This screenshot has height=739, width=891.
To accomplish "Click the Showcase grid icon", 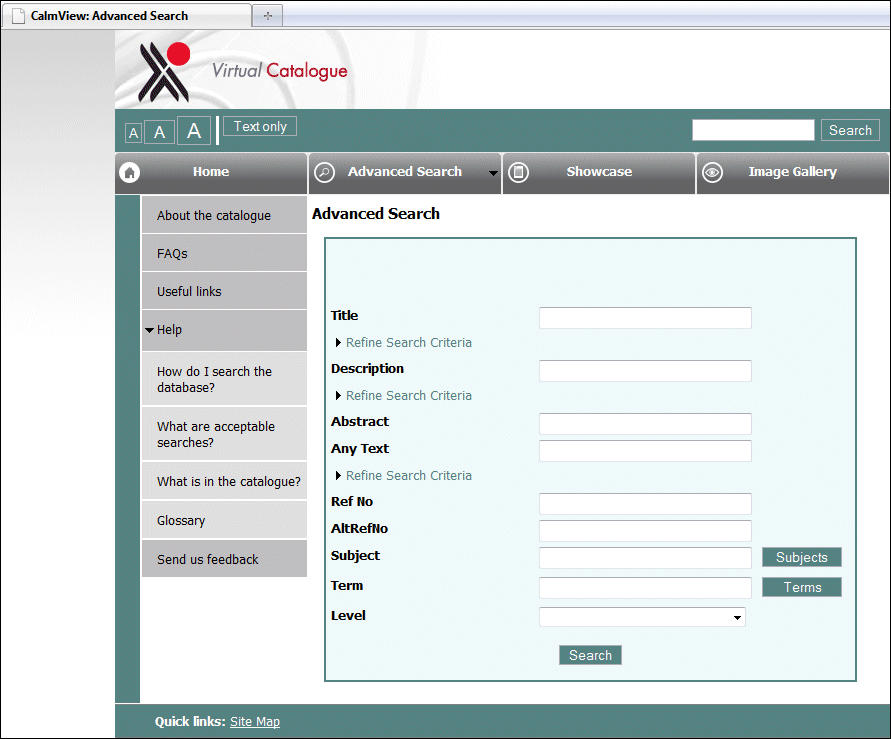I will tap(518, 172).
